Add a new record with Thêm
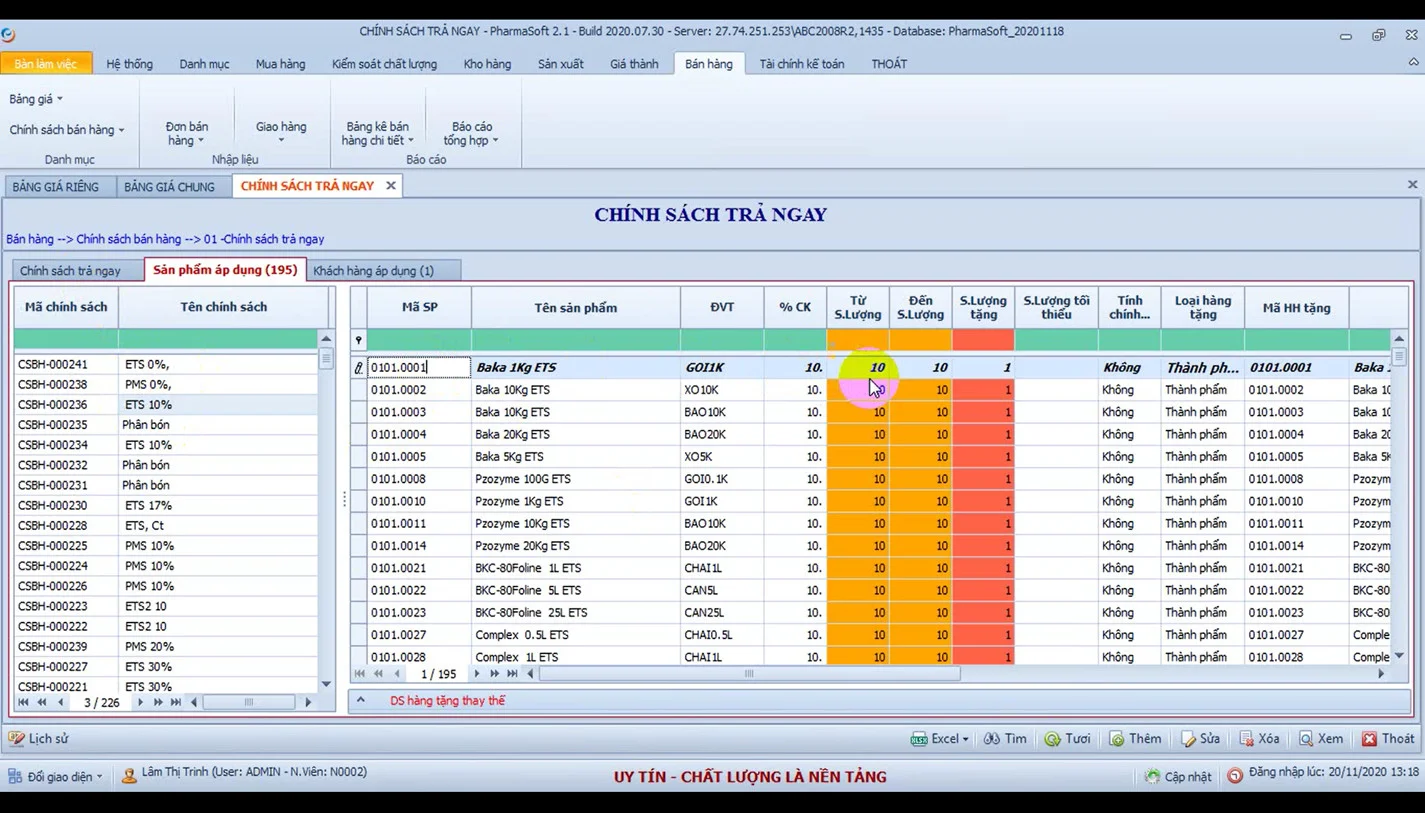 1135,739
